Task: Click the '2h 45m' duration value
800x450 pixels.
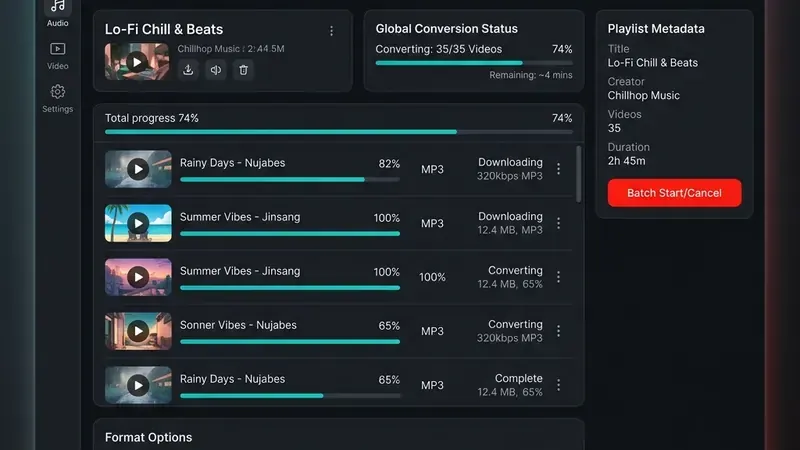Action: coord(627,161)
